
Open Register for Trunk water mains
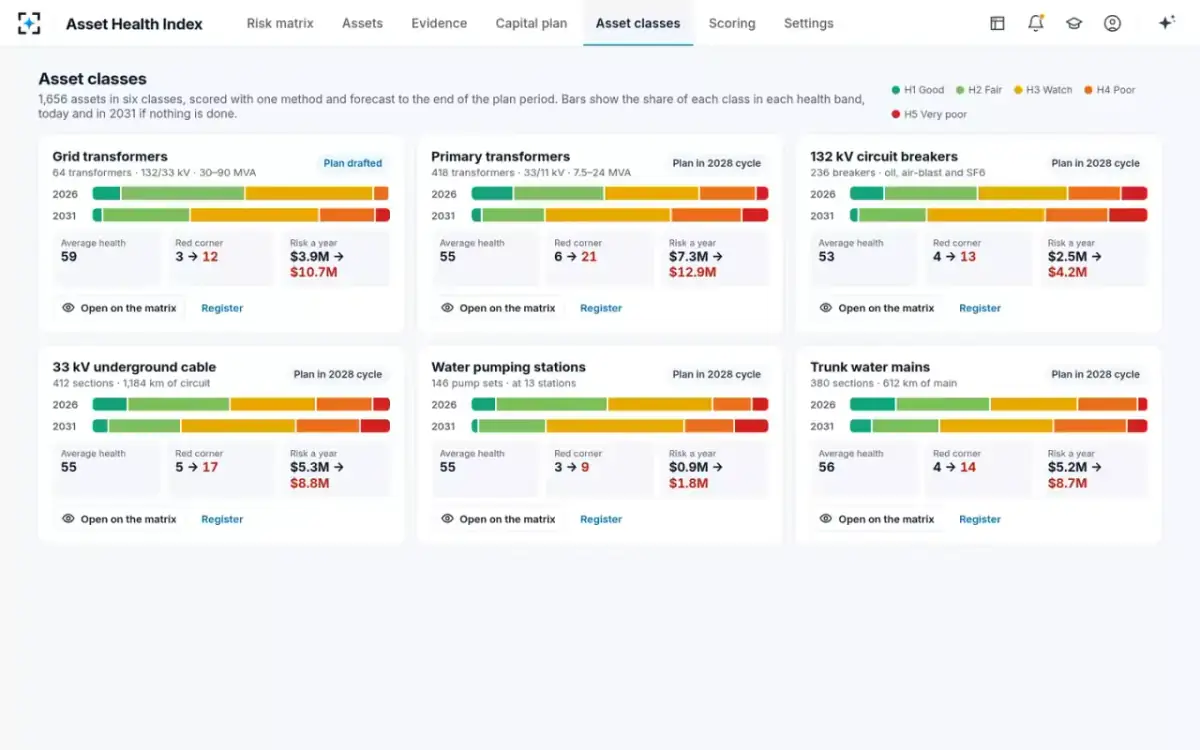click(x=980, y=519)
